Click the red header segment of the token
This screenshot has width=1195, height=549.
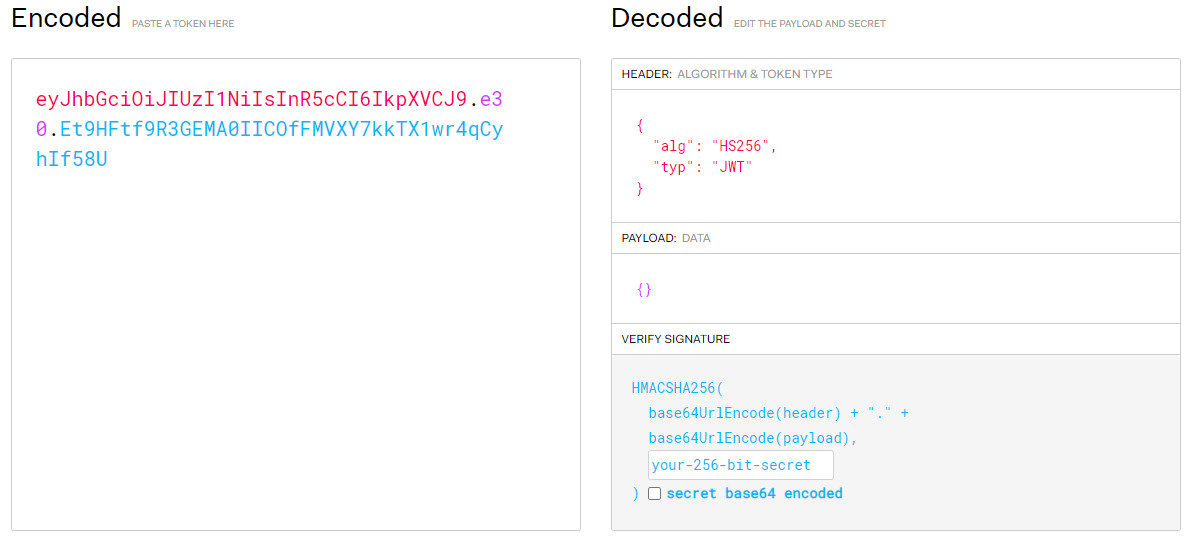(251, 99)
